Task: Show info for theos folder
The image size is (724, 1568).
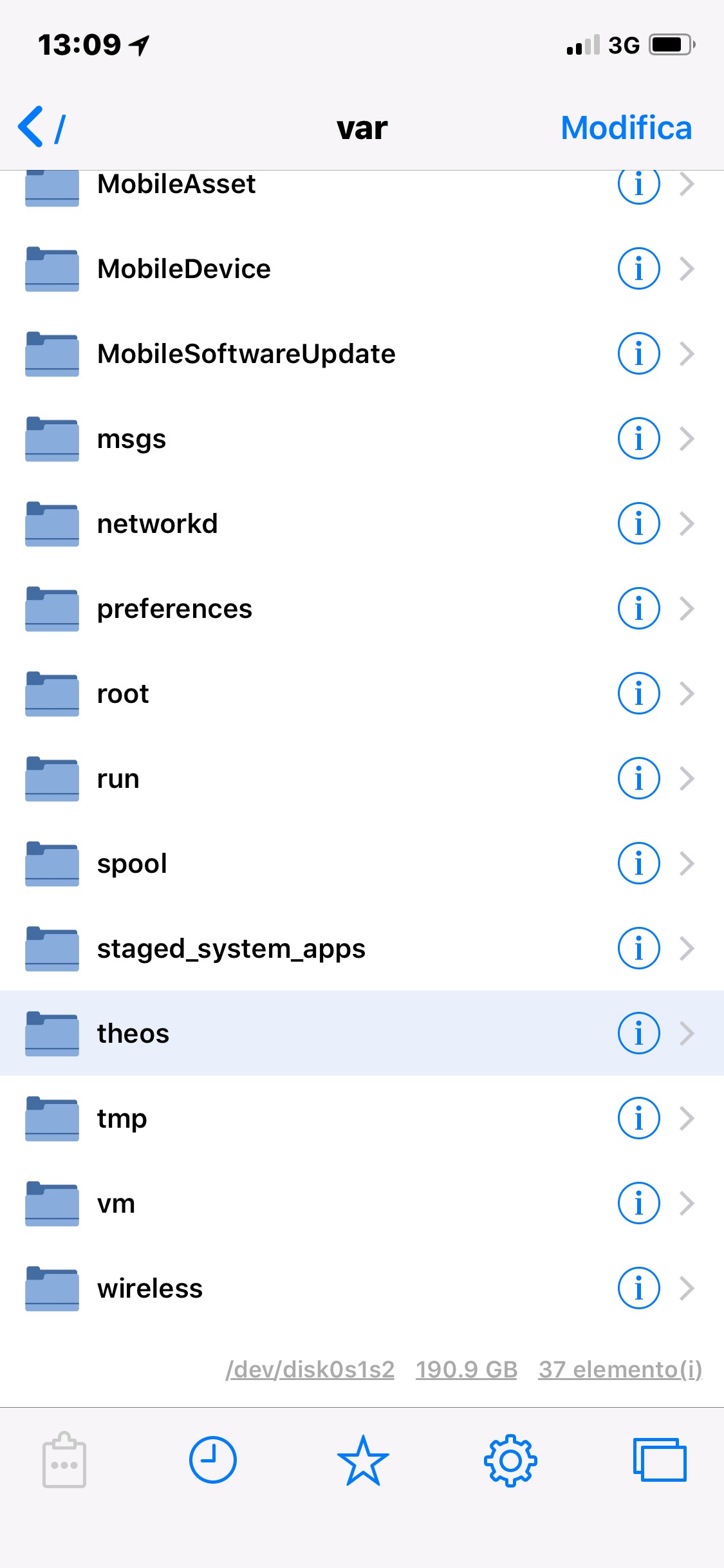Action: click(638, 1033)
